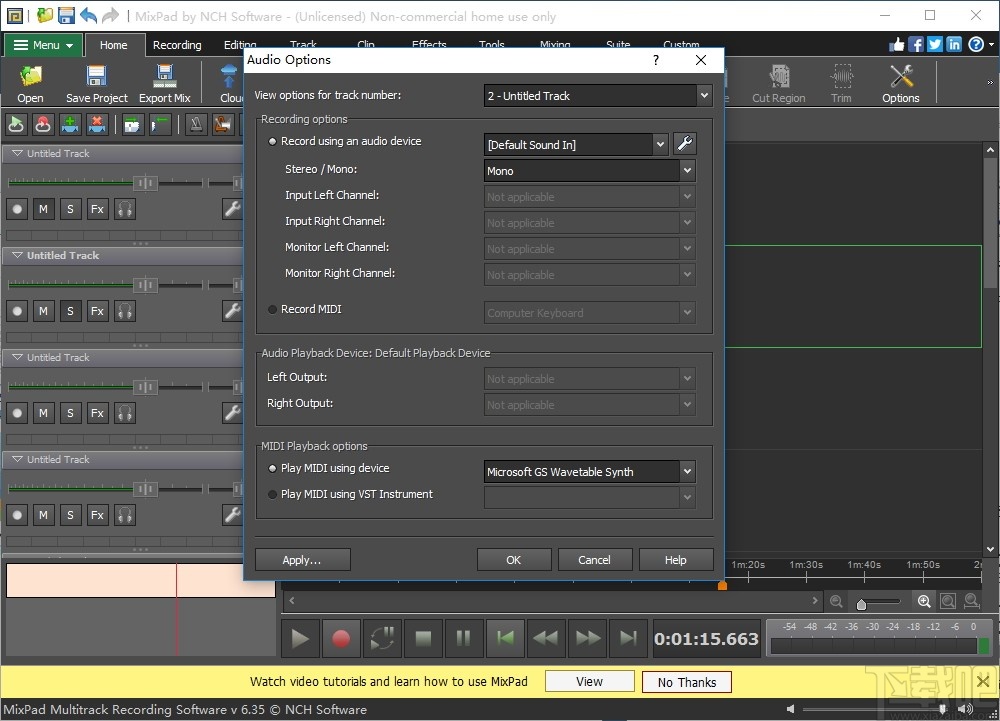1000x721 pixels.
Task: Click the go to start transport button
Action: 505,638
